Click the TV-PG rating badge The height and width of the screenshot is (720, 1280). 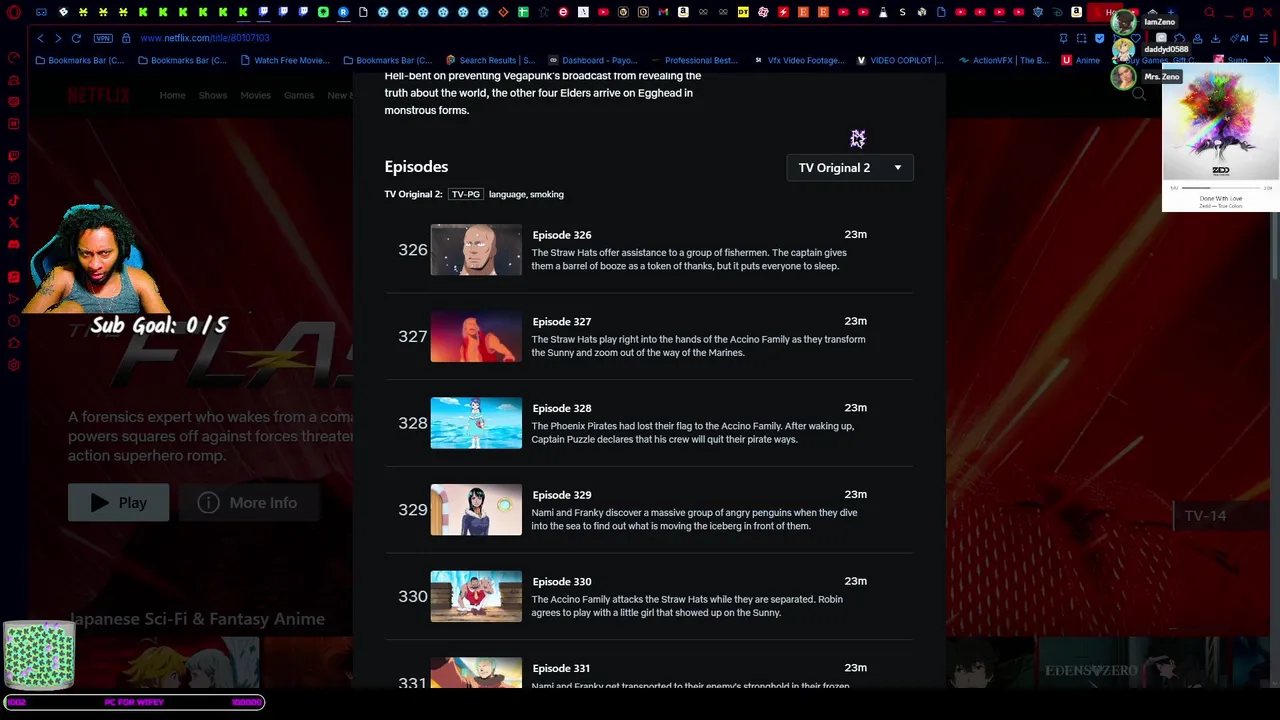click(x=465, y=194)
